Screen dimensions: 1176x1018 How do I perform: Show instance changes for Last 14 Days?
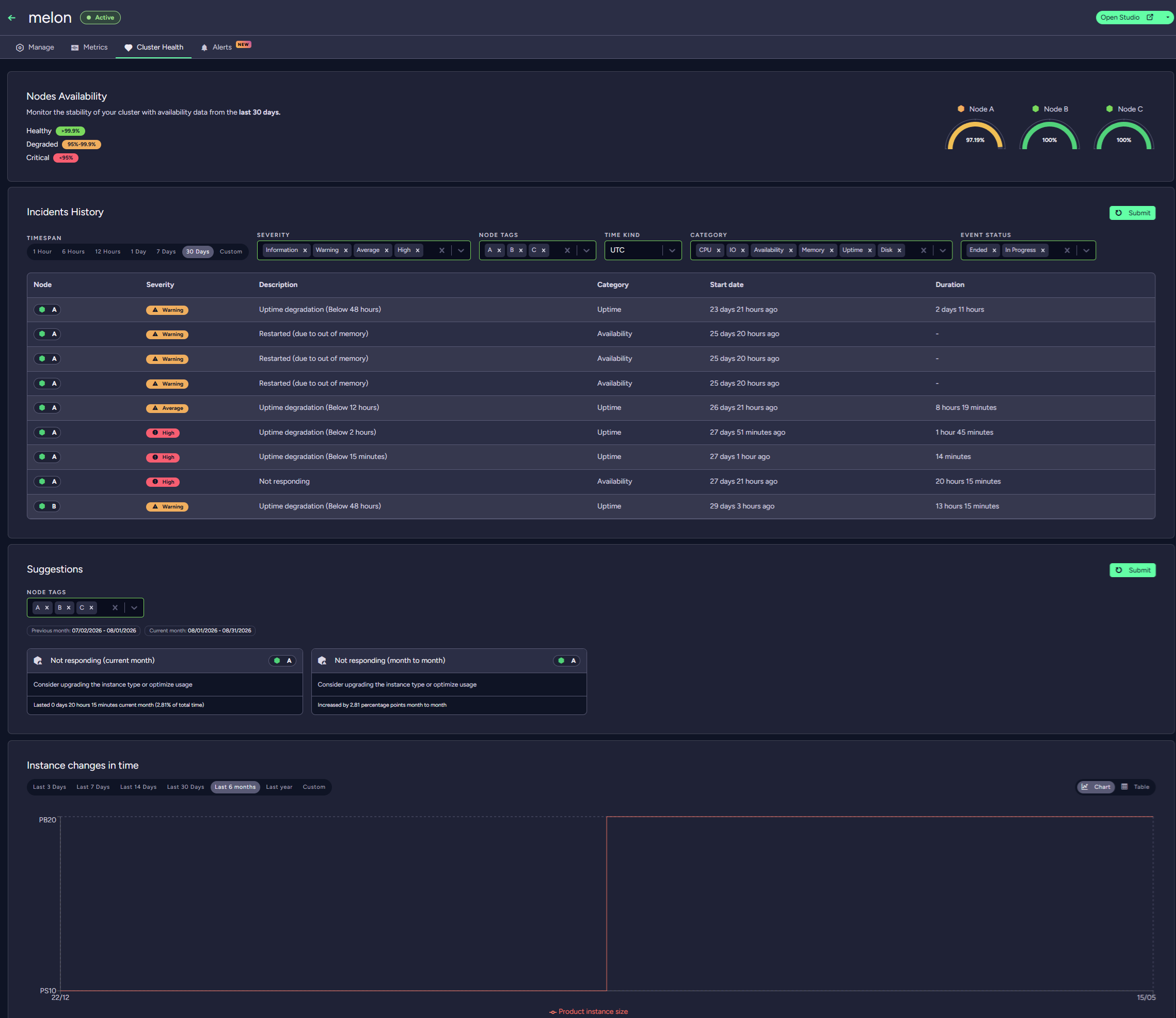138,787
